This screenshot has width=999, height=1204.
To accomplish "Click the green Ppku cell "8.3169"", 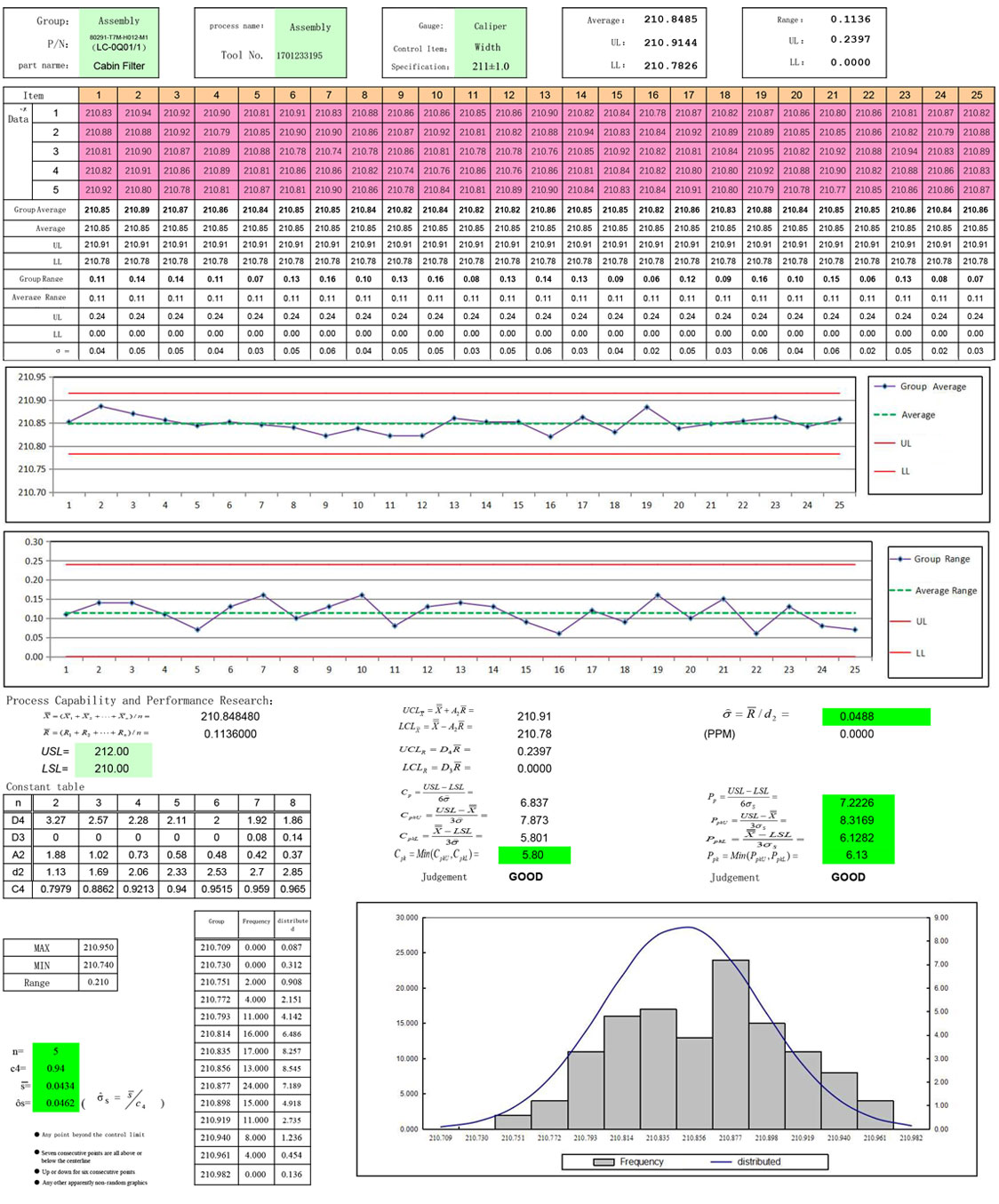I will 858,820.
